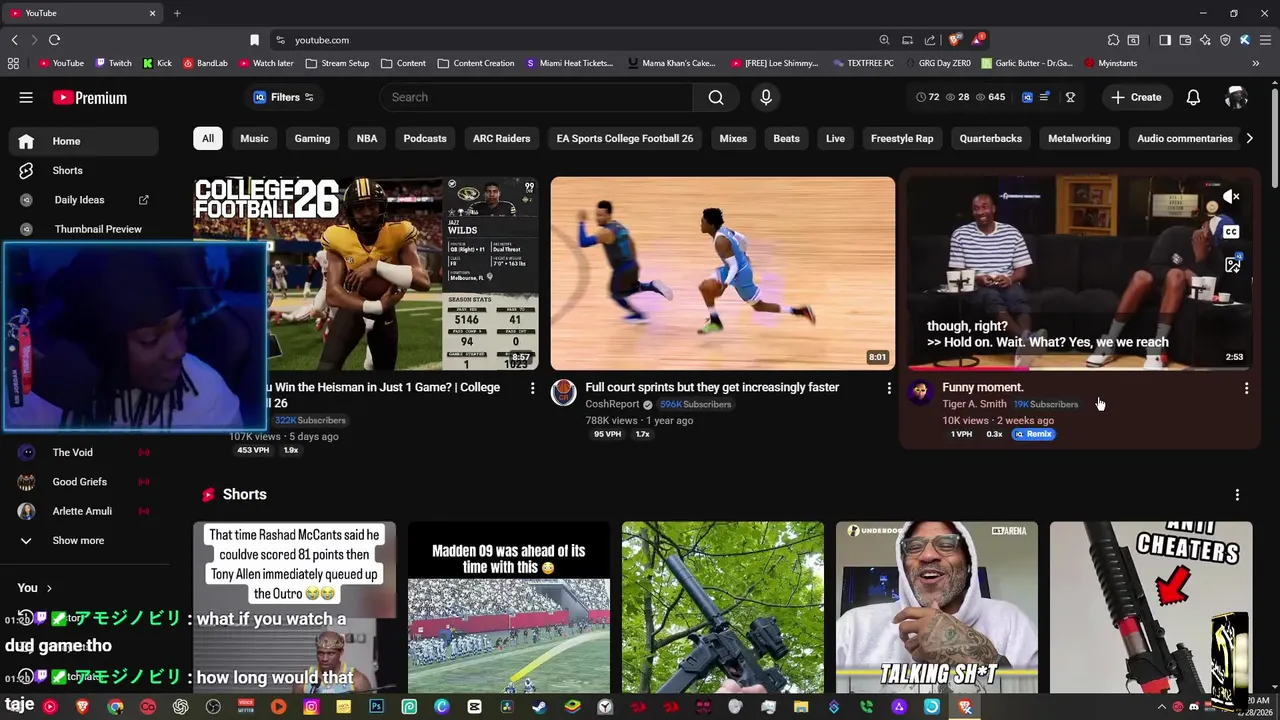
Task: Select the Music filter chip
Action: 254,139
